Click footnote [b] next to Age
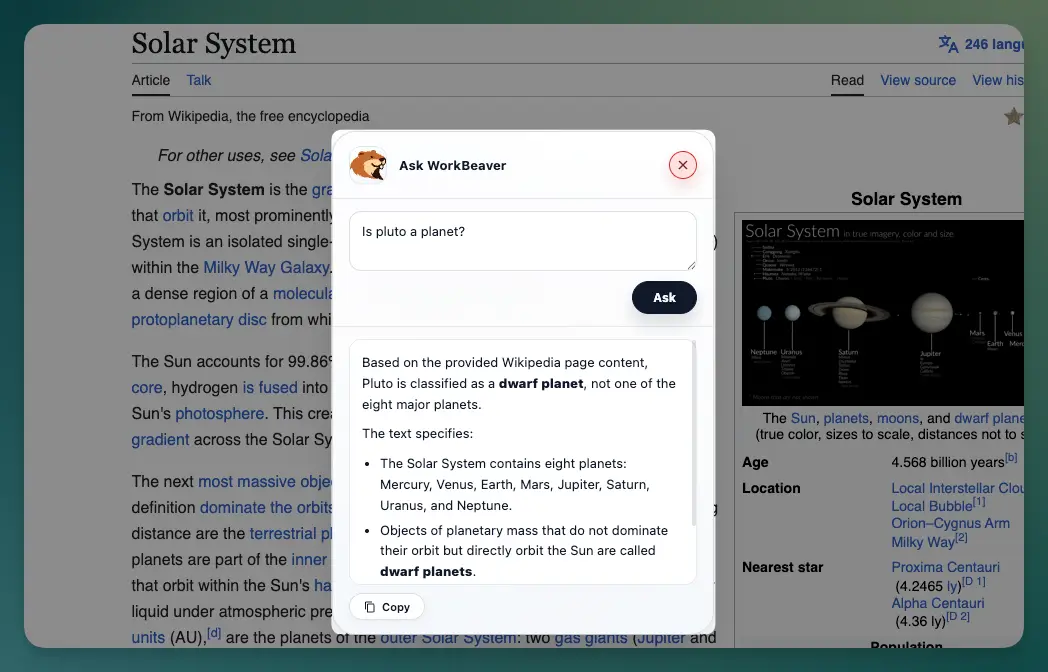This screenshot has width=1048, height=672. point(1011,457)
